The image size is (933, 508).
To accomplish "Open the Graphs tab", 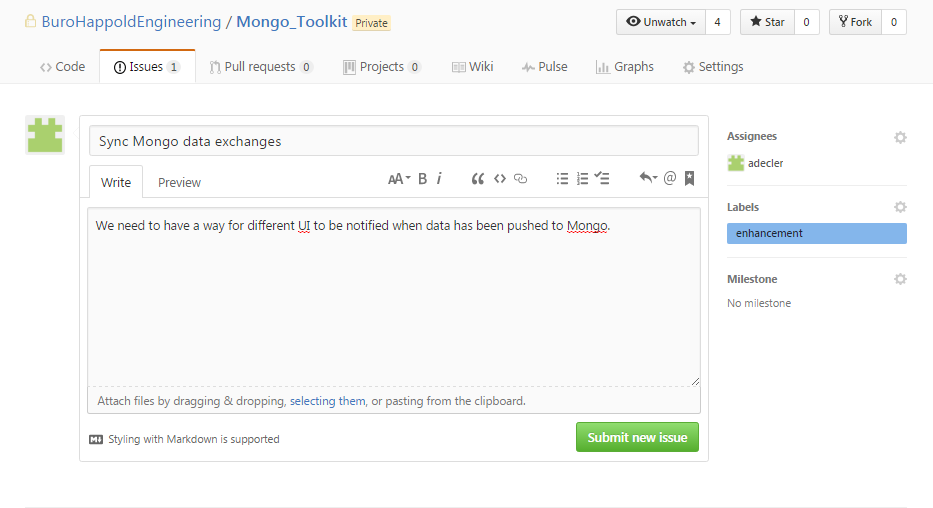I will point(625,67).
